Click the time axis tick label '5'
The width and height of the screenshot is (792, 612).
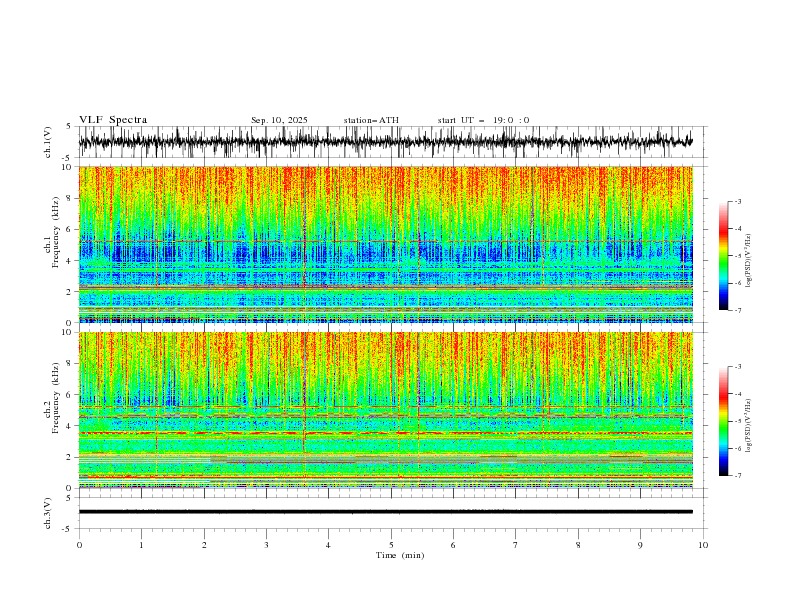pyautogui.click(x=391, y=545)
